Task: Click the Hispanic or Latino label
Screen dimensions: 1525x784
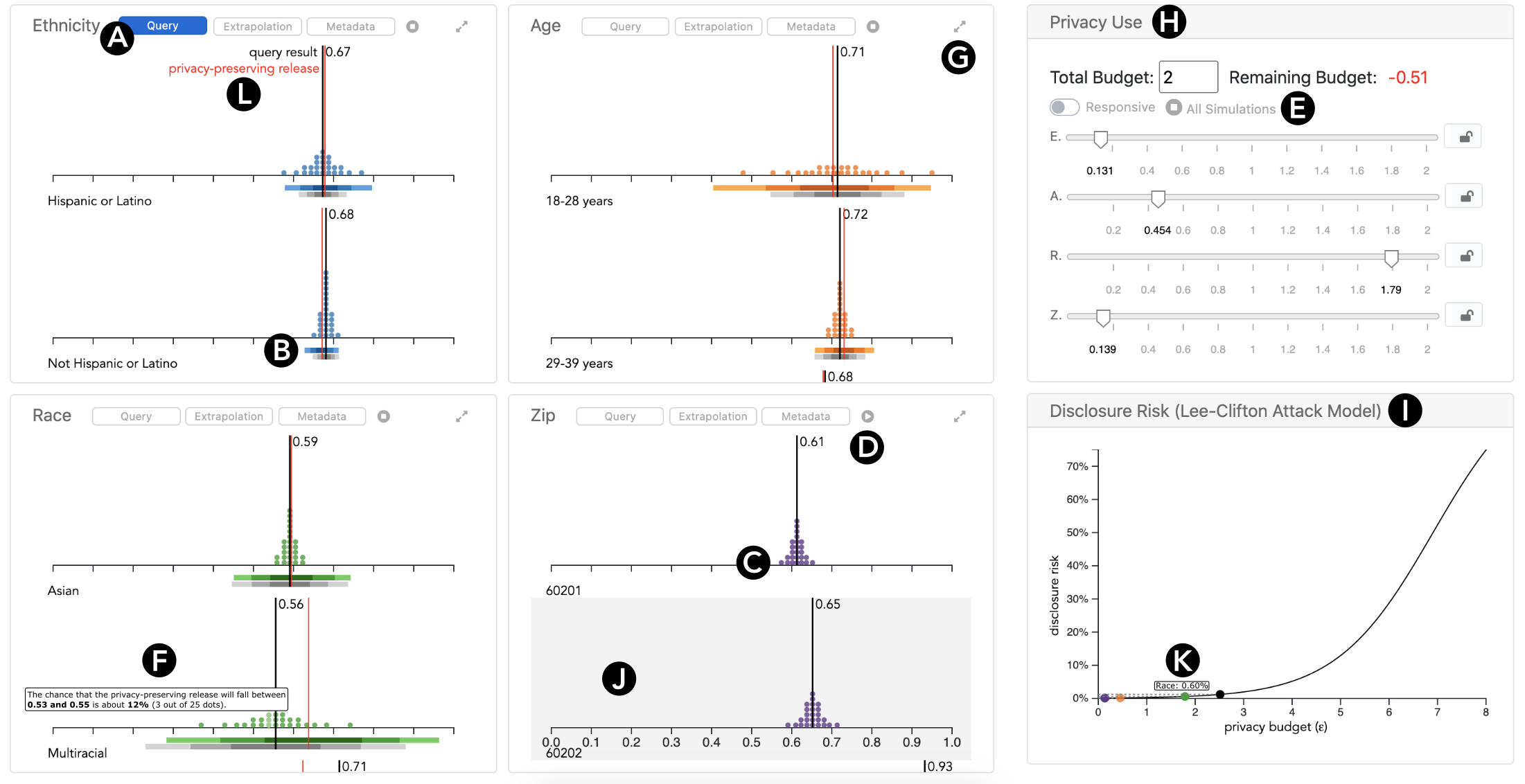Action: pos(100,201)
